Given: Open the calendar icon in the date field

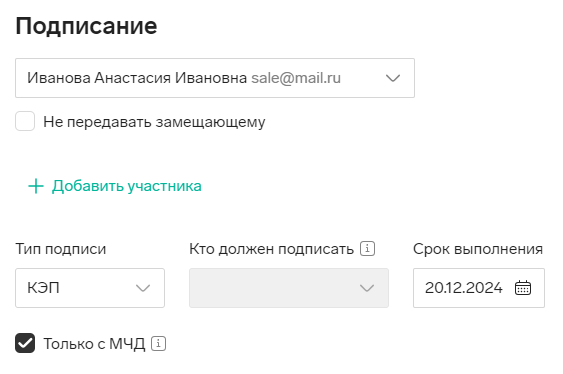Looking at the screenshot, I should point(522,287).
